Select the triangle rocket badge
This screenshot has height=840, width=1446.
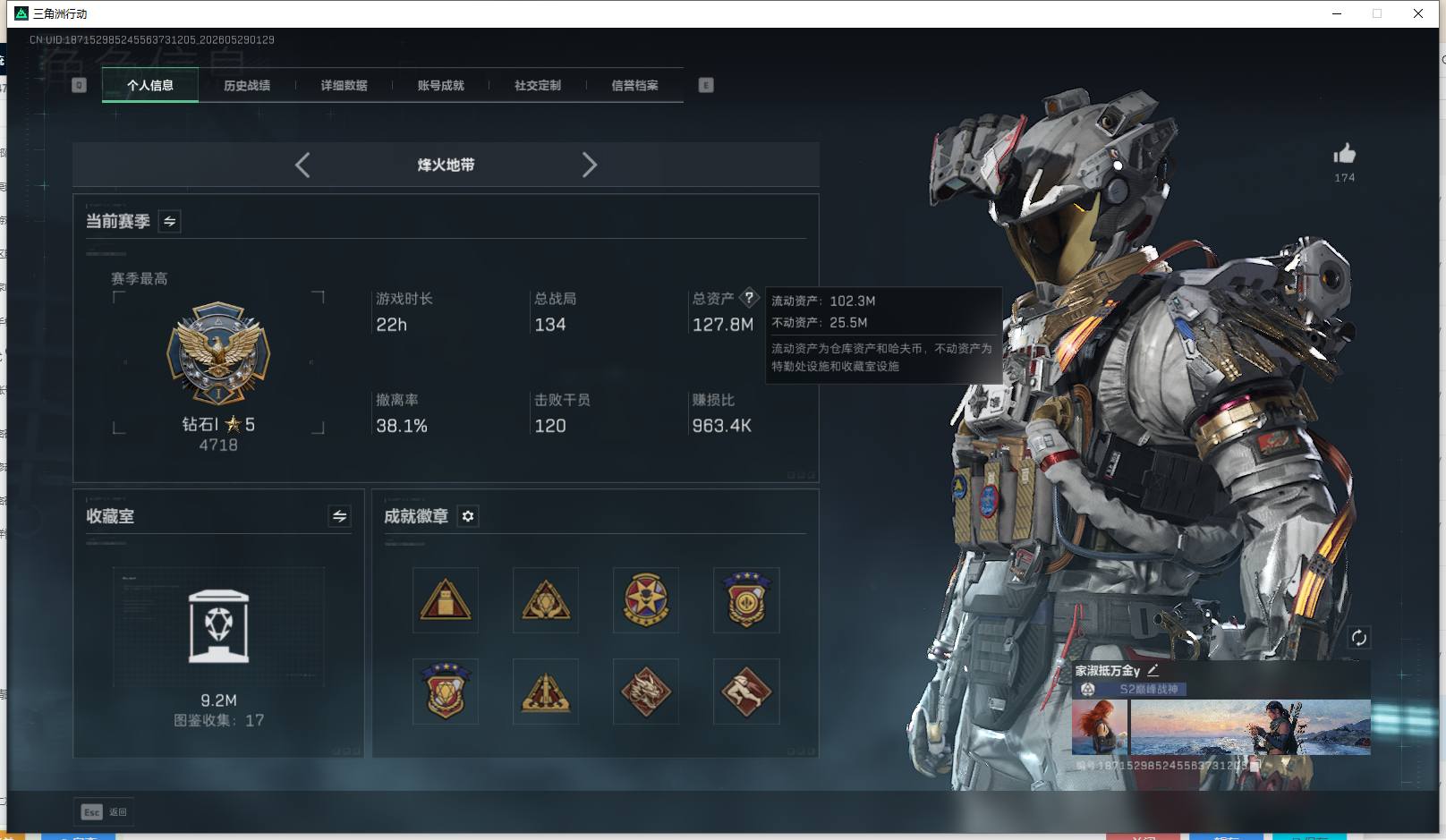coord(546,692)
